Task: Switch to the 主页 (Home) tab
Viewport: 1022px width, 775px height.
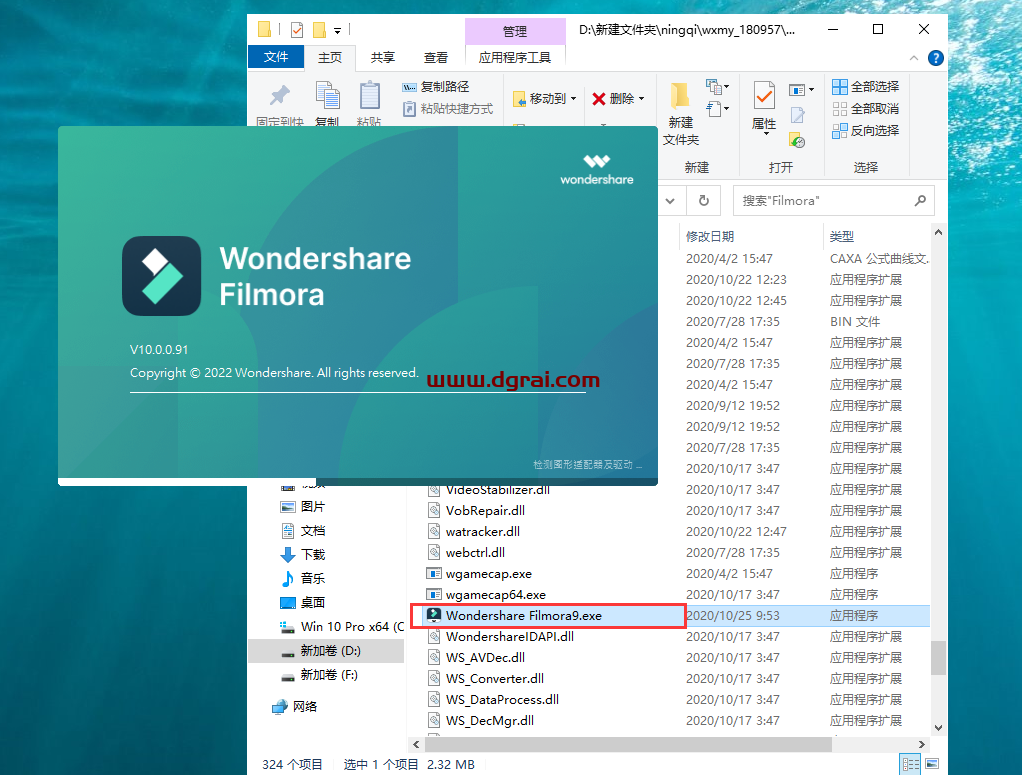Action: (x=330, y=57)
